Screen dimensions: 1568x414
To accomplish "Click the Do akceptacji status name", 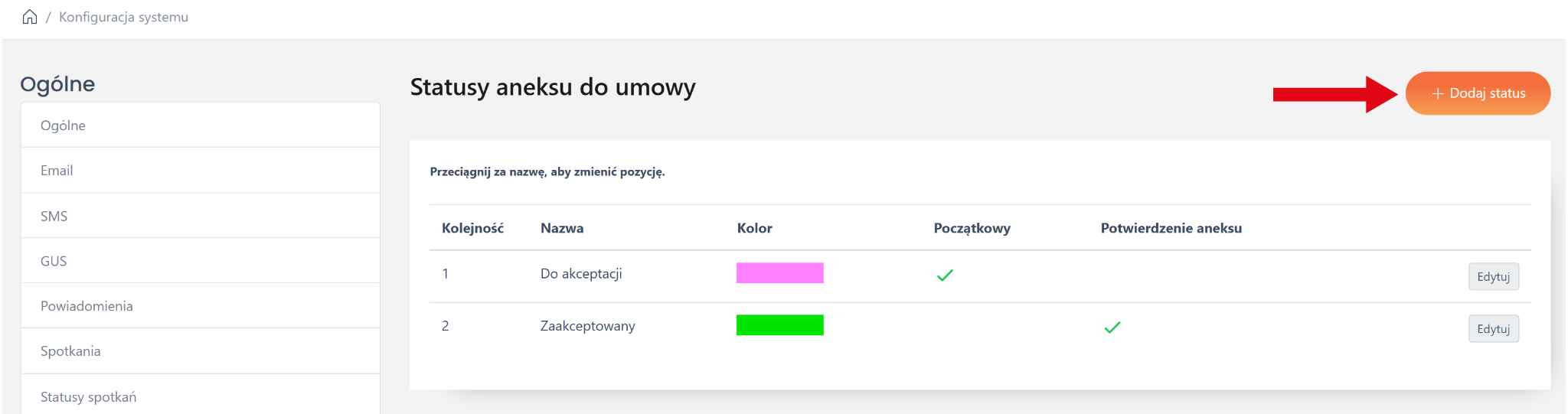I will [581, 274].
